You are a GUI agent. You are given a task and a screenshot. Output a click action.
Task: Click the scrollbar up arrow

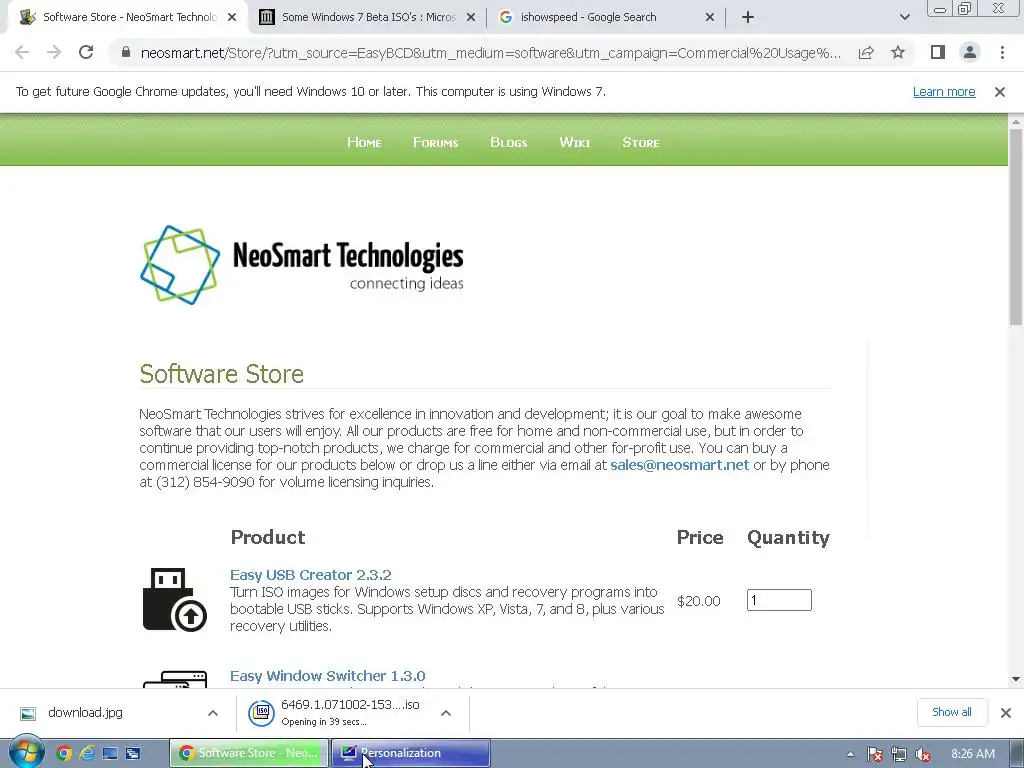point(1016,121)
